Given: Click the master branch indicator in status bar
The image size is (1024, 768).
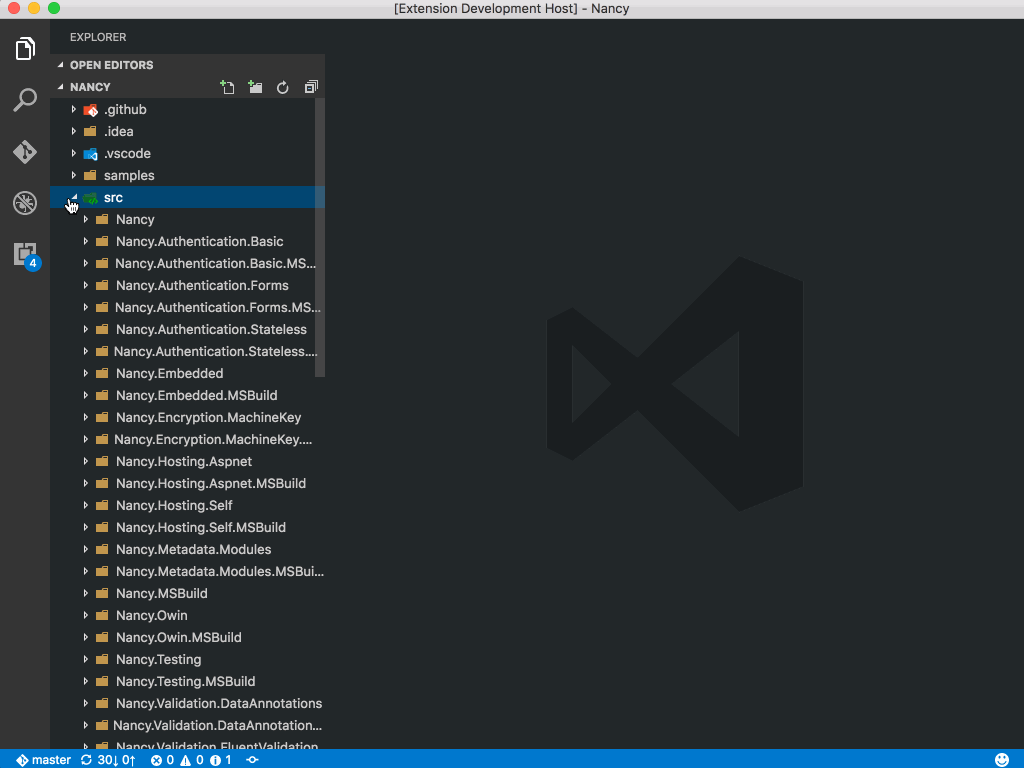Looking at the screenshot, I should pos(44,760).
